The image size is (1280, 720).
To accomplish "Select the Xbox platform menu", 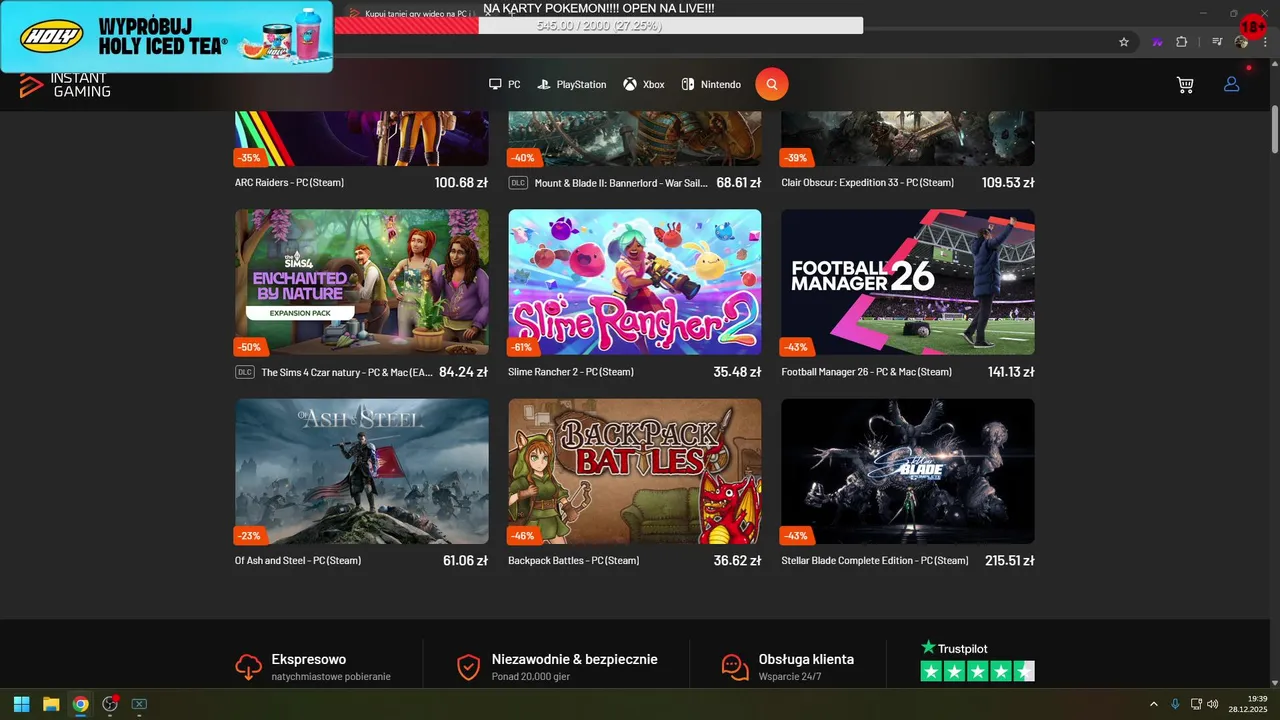I will pos(644,85).
